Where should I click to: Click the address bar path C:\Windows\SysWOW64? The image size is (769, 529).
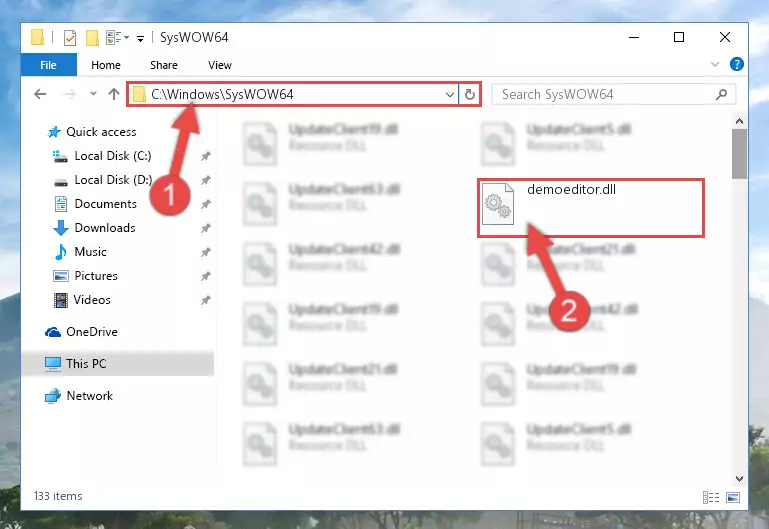[222, 94]
